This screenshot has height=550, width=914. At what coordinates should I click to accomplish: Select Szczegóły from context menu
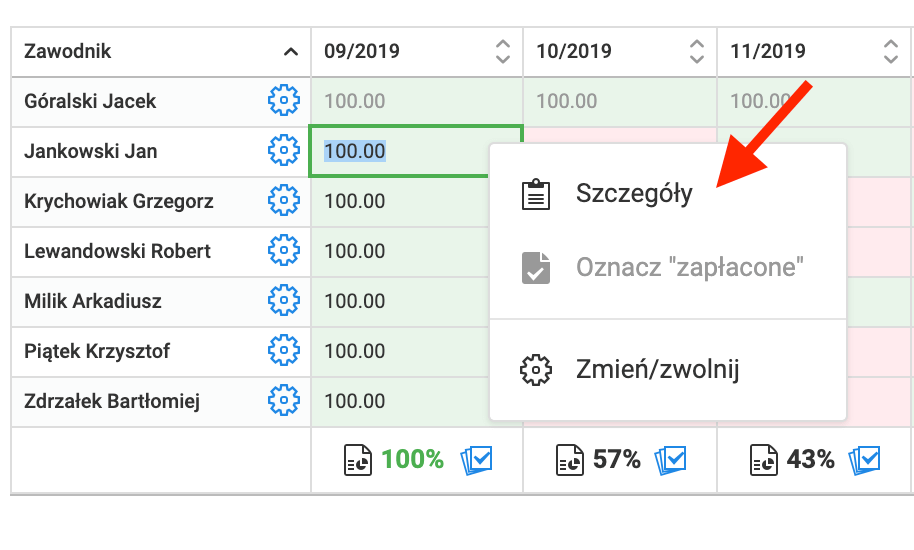pyautogui.click(x=634, y=195)
